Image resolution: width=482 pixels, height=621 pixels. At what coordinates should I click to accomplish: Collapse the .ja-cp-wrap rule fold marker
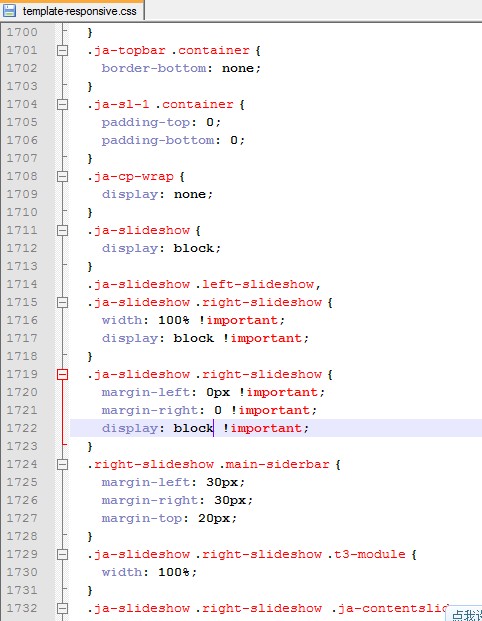click(x=63, y=177)
